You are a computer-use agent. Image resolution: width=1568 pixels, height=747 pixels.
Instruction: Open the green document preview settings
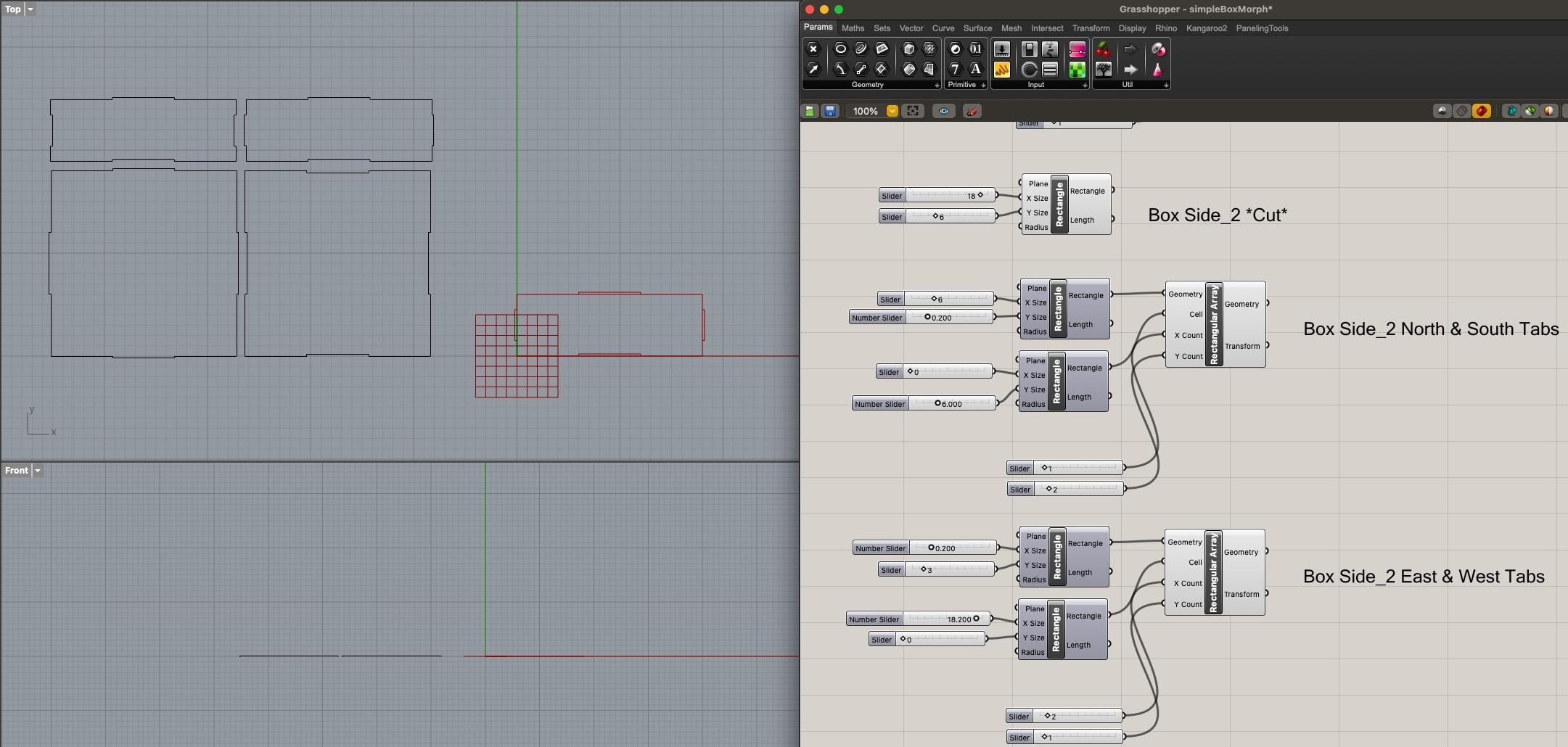pyautogui.click(x=1530, y=111)
